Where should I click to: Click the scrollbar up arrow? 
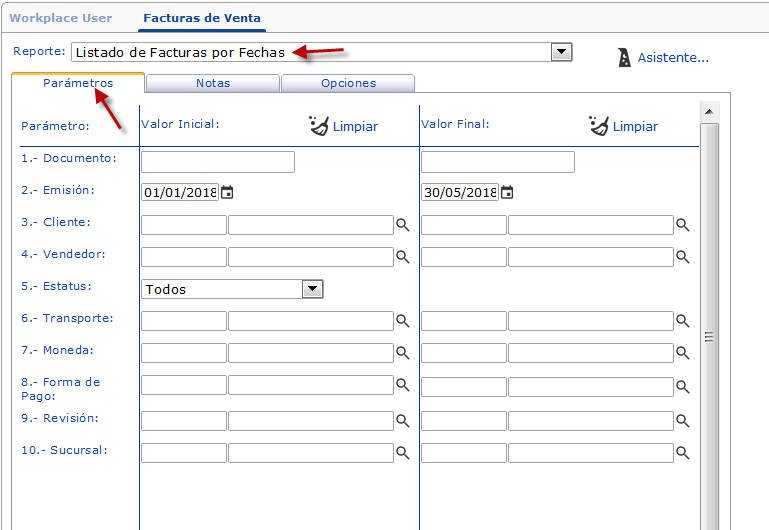[x=709, y=112]
